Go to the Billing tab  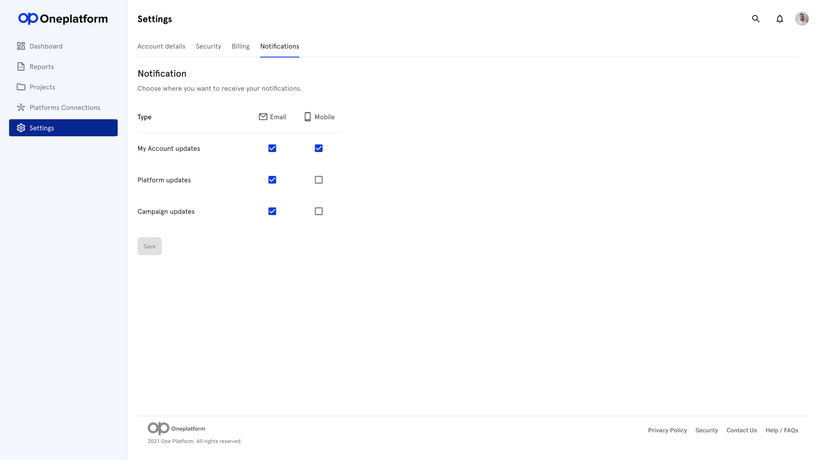pyautogui.click(x=240, y=46)
